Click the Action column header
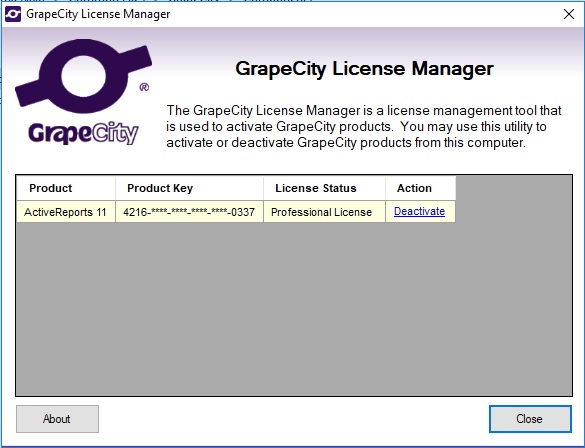This screenshot has width=585, height=448. [x=421, y=188]
